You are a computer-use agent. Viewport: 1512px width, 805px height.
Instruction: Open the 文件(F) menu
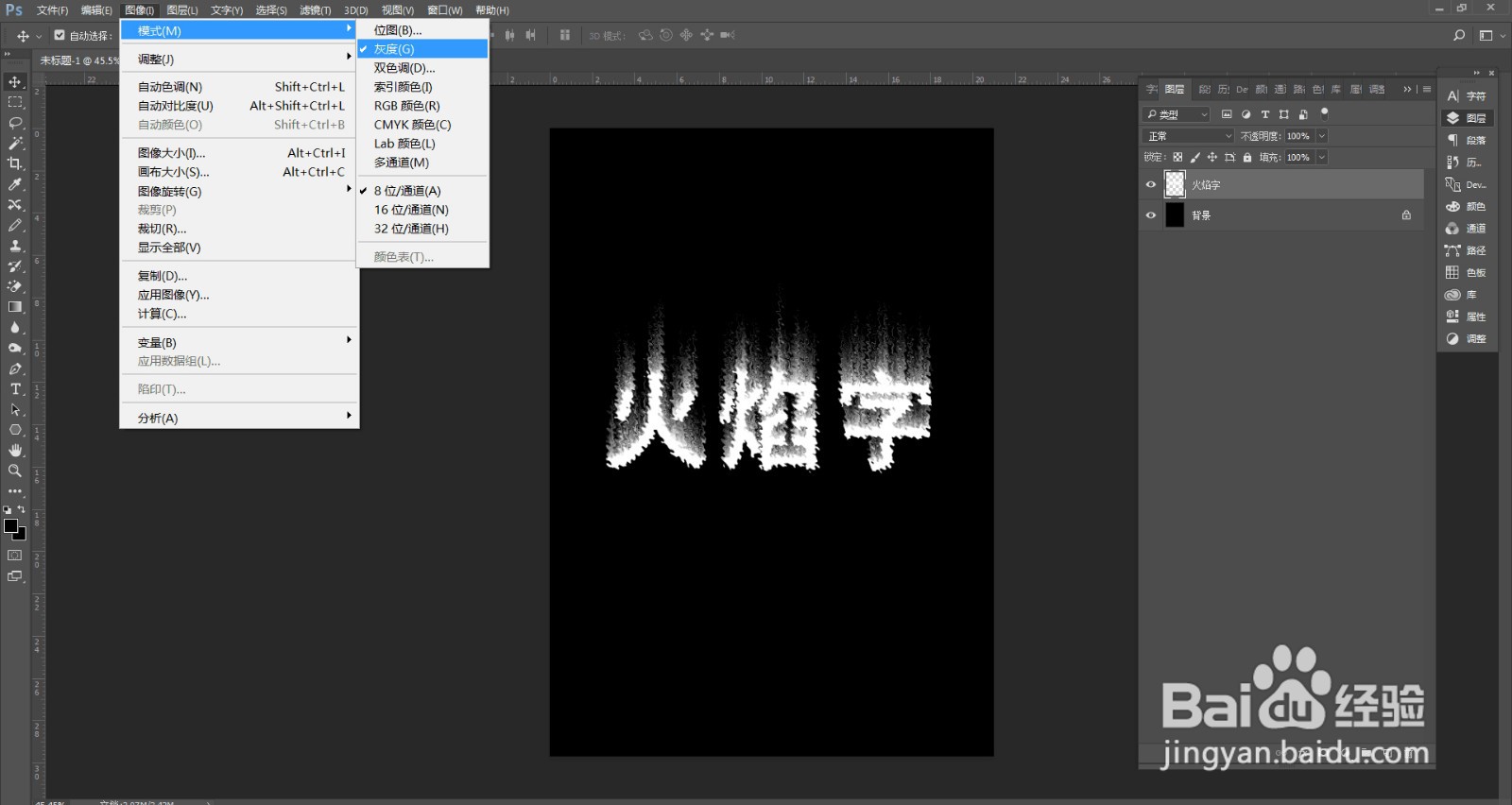[52, 10]
